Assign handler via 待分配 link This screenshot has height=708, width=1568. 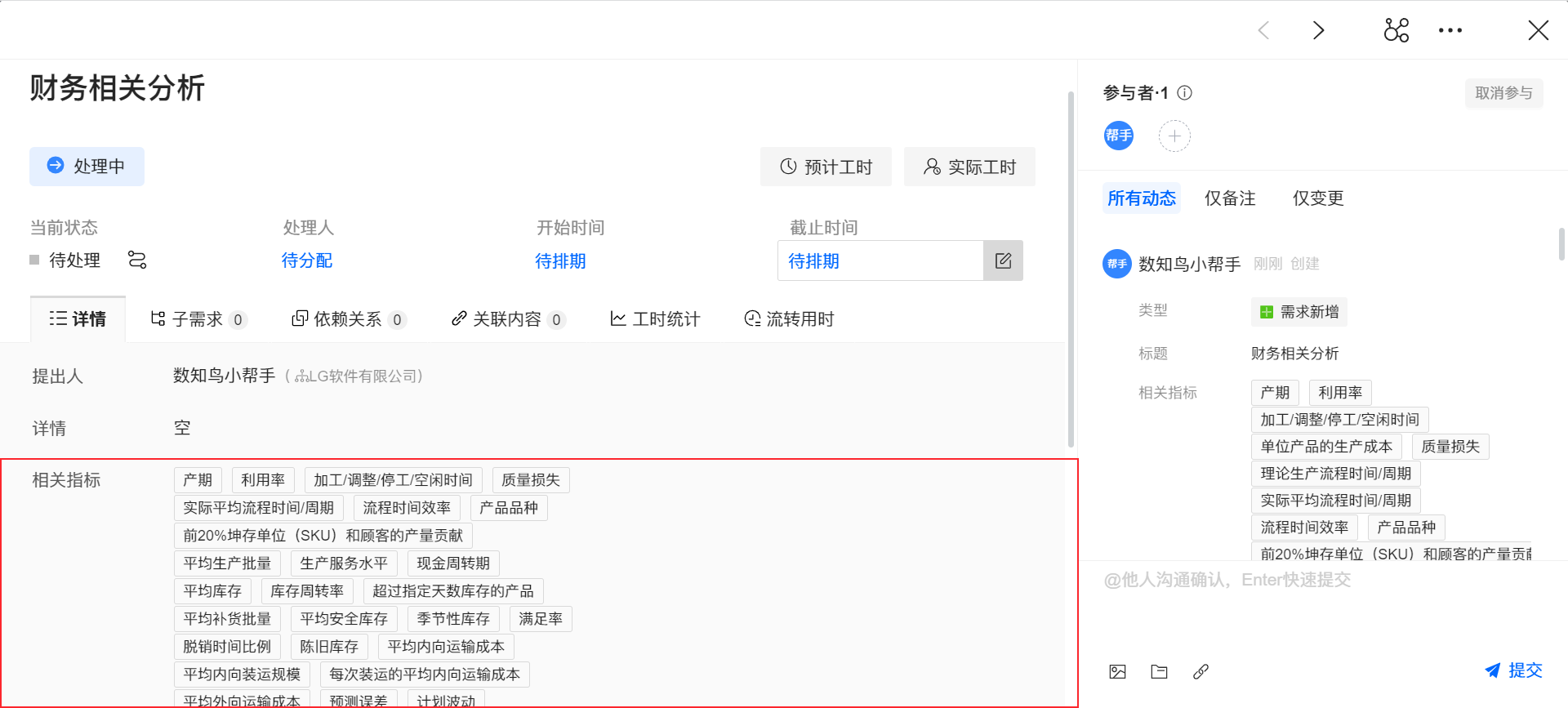coord(307,260)
